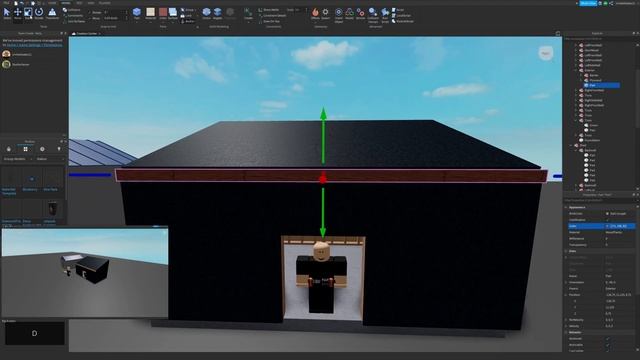Toggle Draw On Top option
640x360 pixels.
click(269, 21)
